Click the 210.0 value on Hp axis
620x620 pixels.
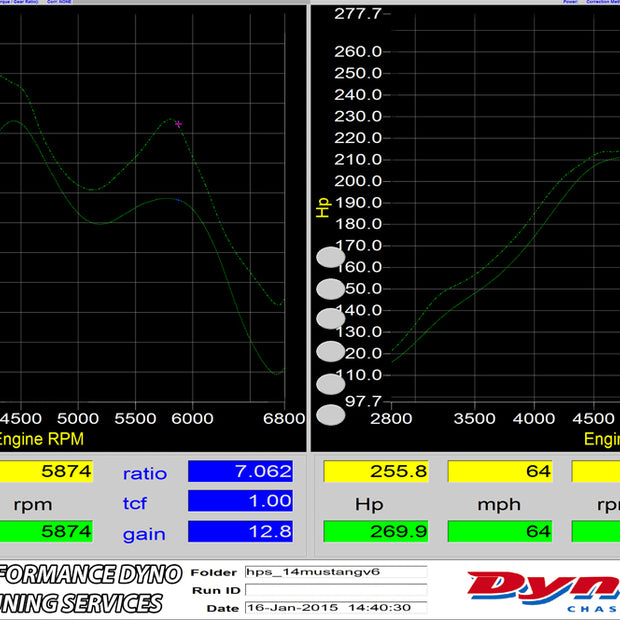358,159
